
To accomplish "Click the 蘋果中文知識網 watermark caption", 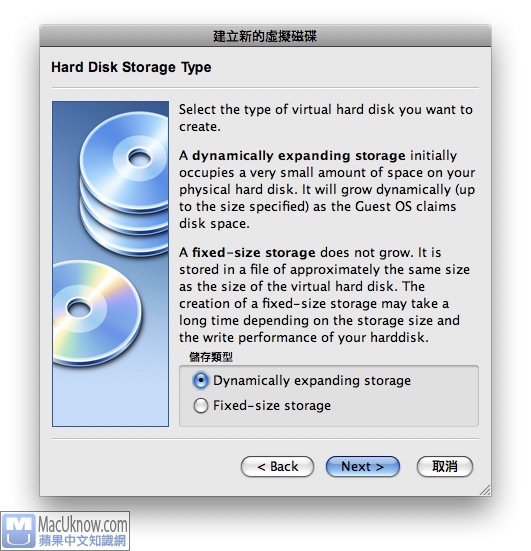I will 82,540.
